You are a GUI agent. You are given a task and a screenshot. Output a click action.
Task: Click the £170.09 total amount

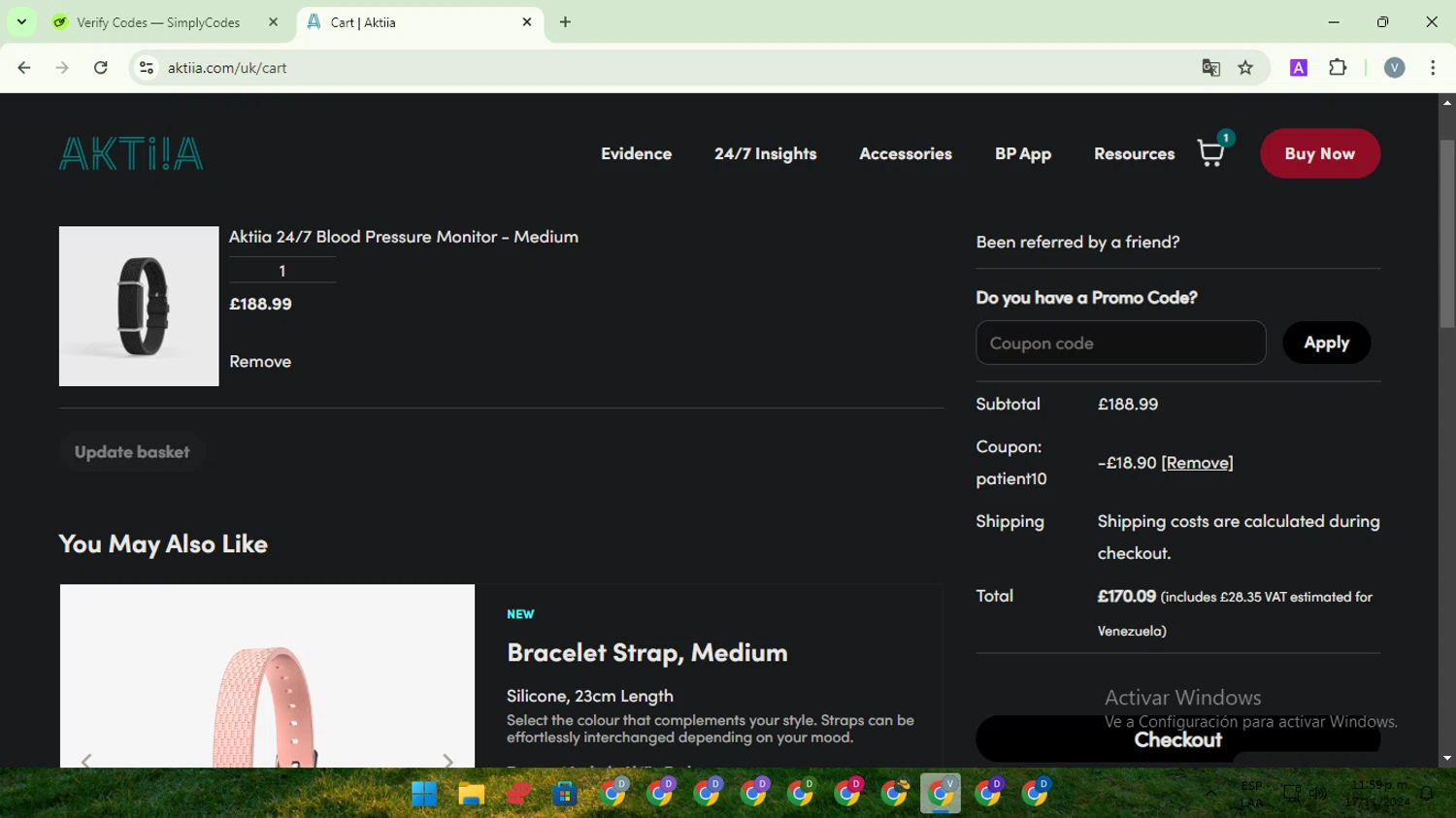coord(1127,597)
